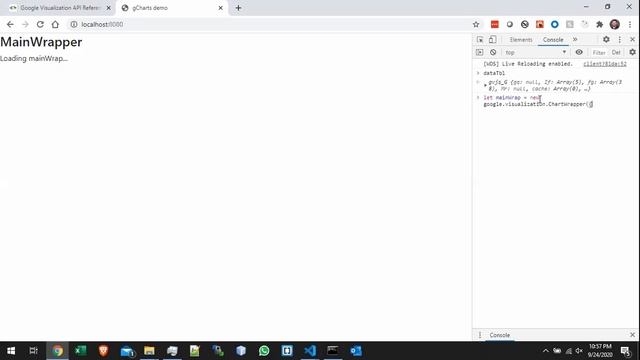Show more DevTools tabs via double chevron

(x=575, y=40)
